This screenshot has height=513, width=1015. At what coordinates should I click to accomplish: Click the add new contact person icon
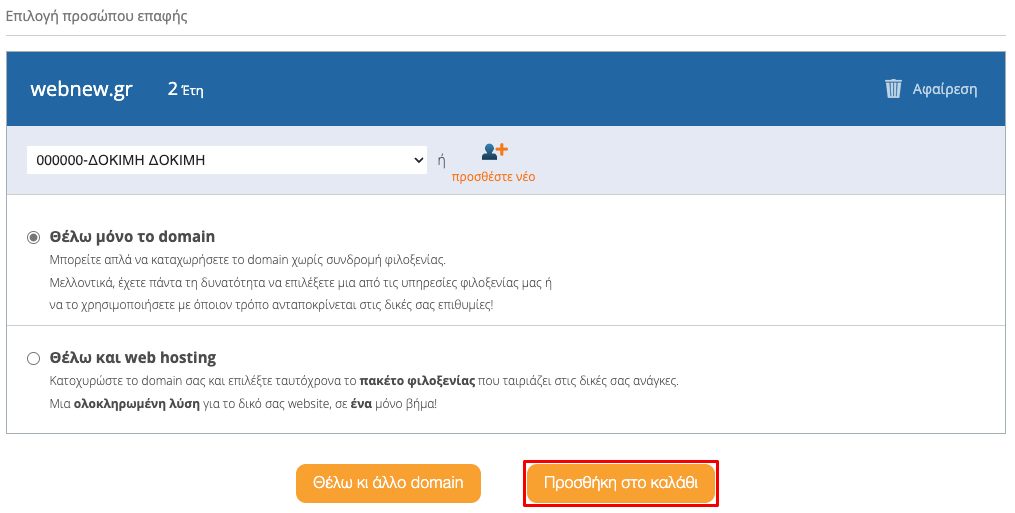(495, 152)
